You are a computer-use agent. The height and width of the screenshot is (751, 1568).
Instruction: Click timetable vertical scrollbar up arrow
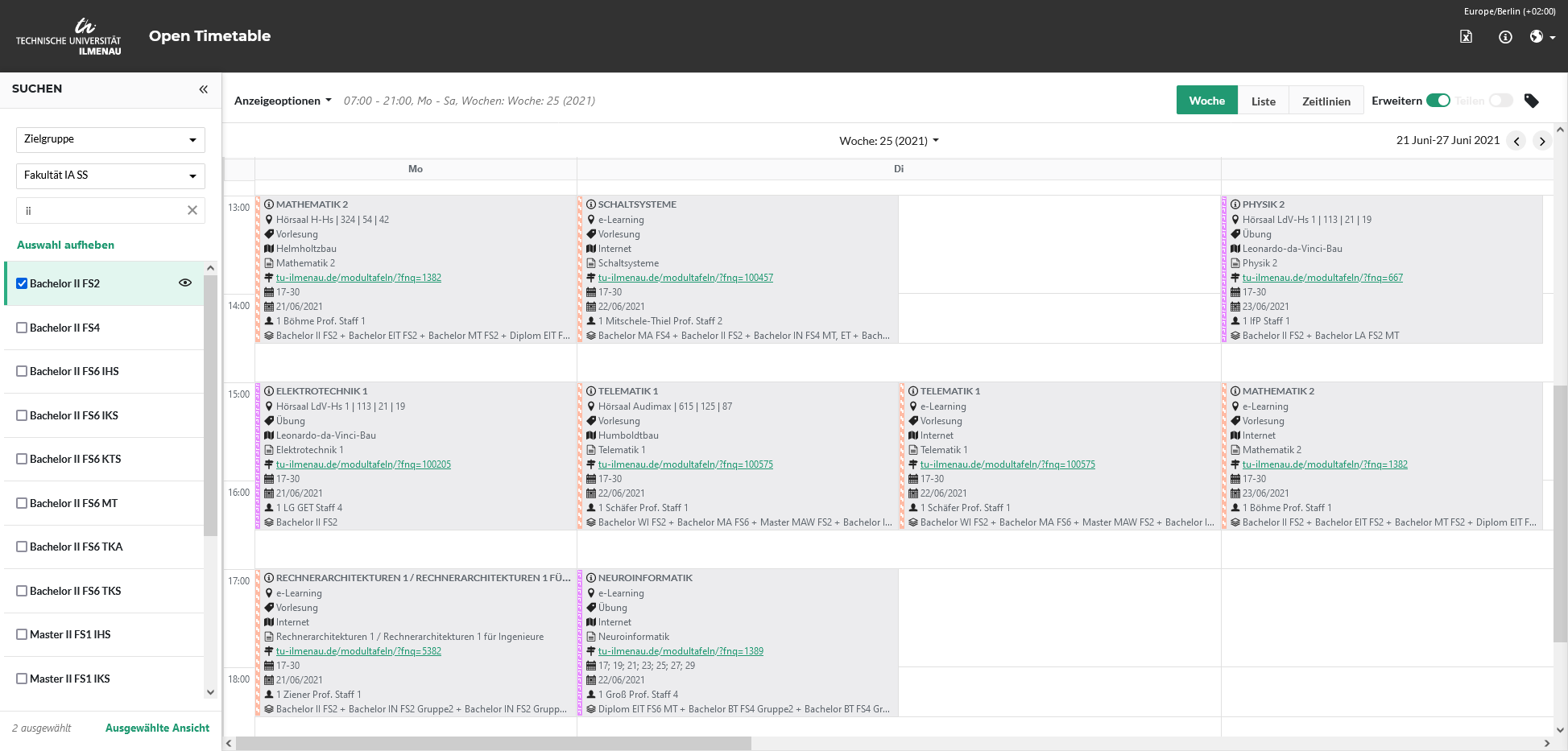coord(1560,130)
